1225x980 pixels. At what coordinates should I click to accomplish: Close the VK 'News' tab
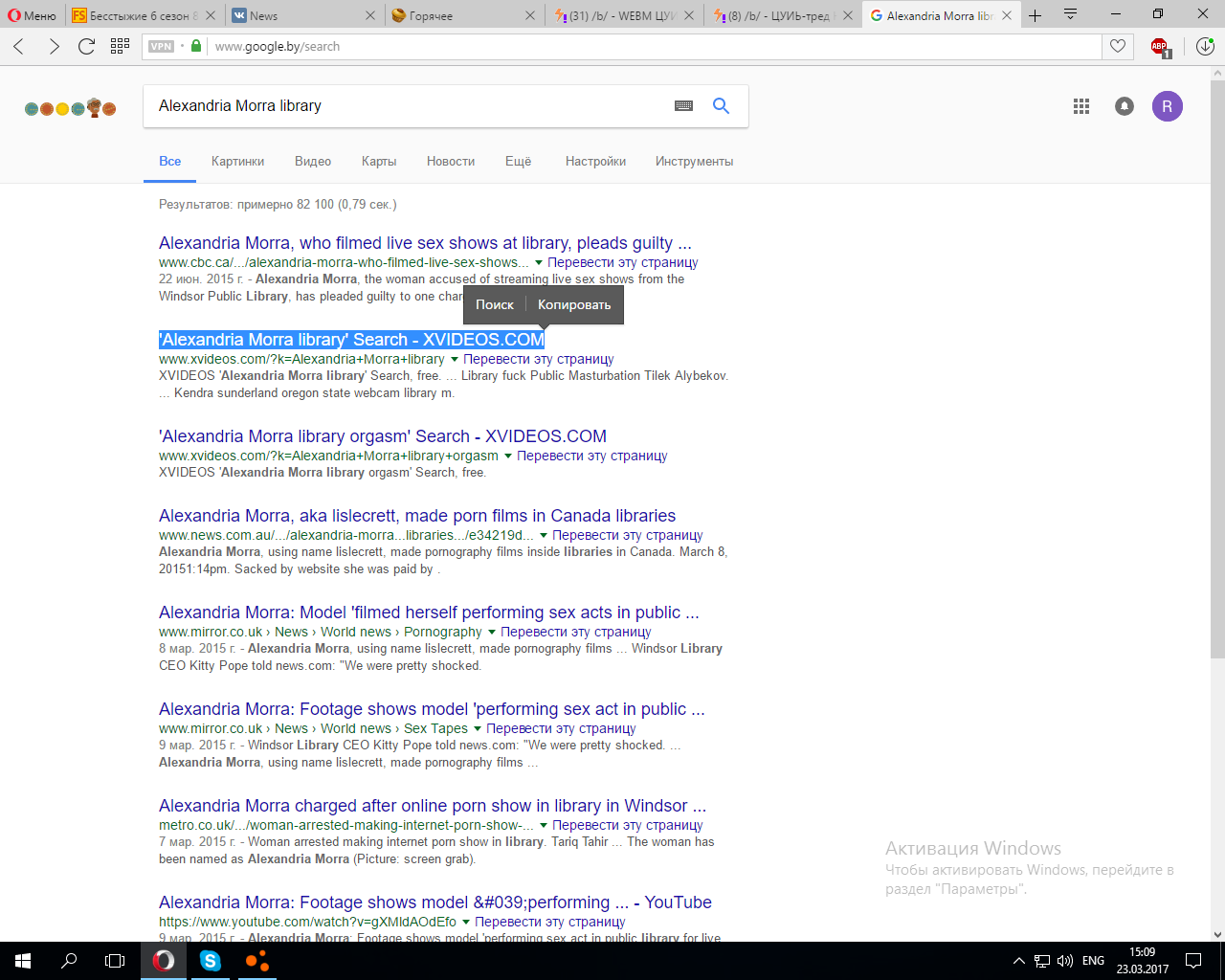pos(370,15)
